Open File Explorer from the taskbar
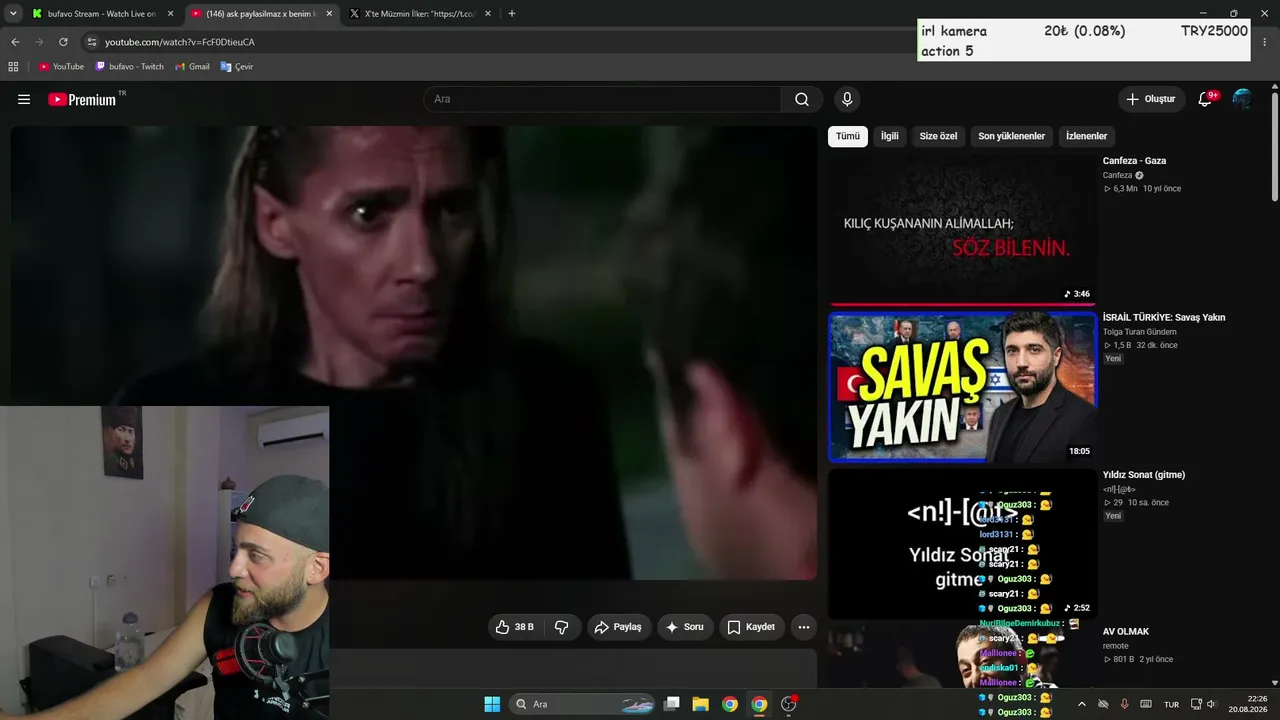The width and height of the screenshot is (1280, 720). [x=701, y=704]
